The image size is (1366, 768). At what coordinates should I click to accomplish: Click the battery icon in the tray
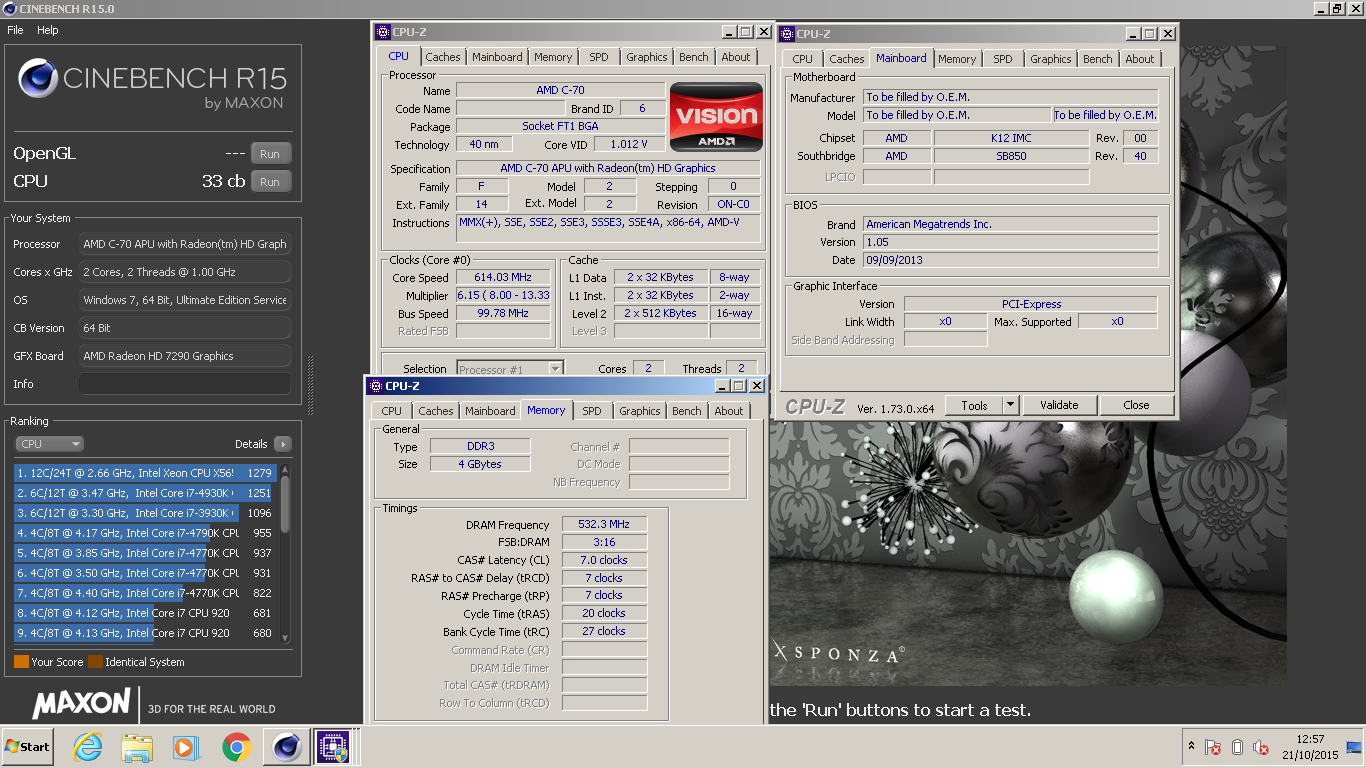[x=1237, y=747]
